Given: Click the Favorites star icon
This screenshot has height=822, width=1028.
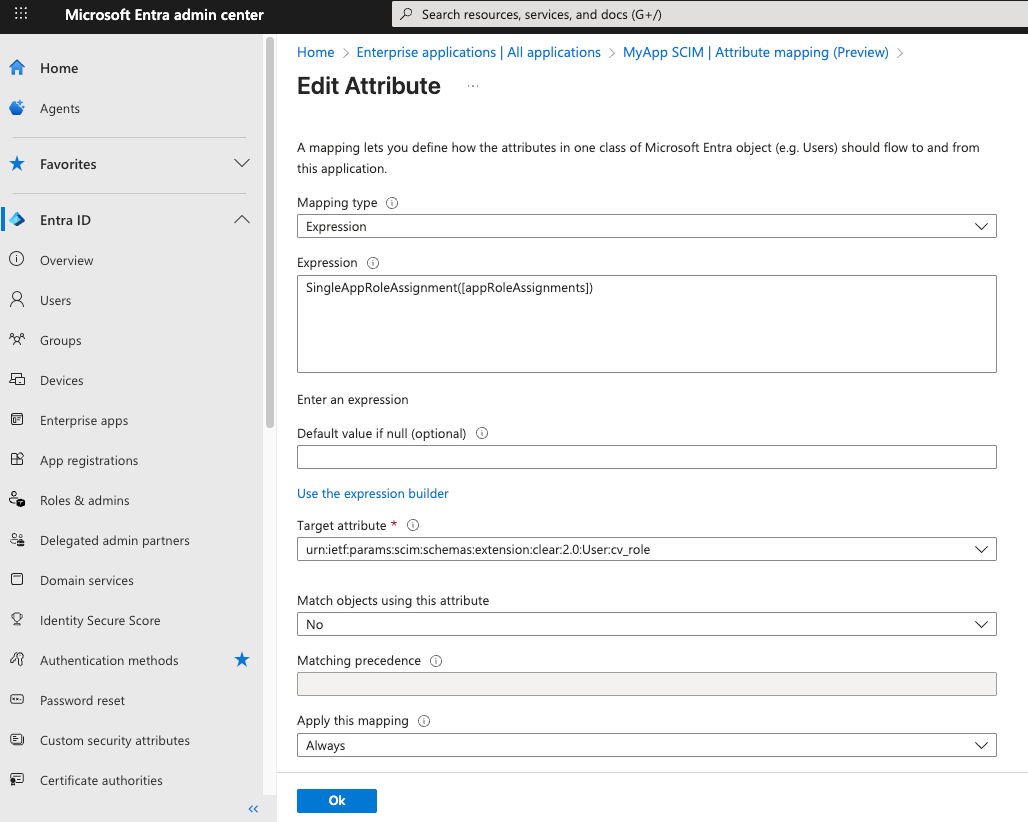Looking at the screenshot, I should [17, 164].
